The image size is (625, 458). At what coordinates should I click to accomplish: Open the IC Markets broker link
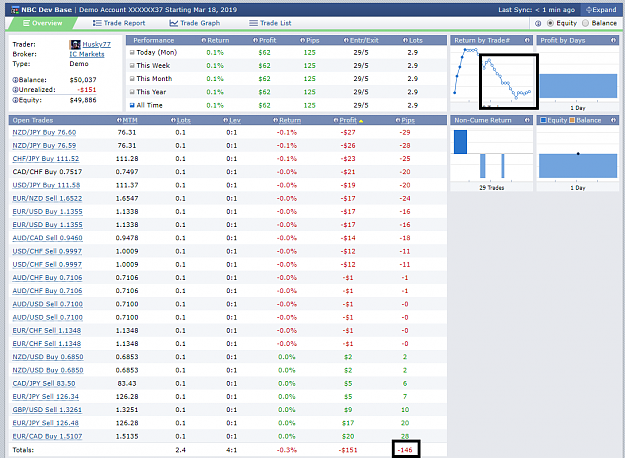87,54
